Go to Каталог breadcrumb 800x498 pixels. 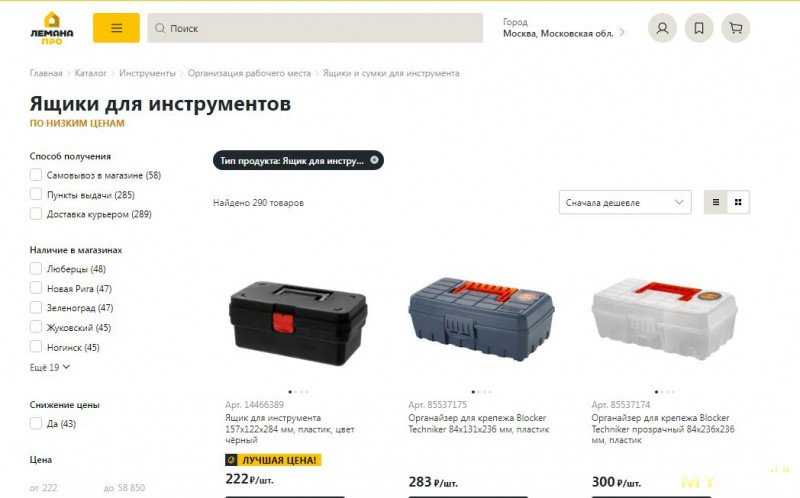(90, 73)
